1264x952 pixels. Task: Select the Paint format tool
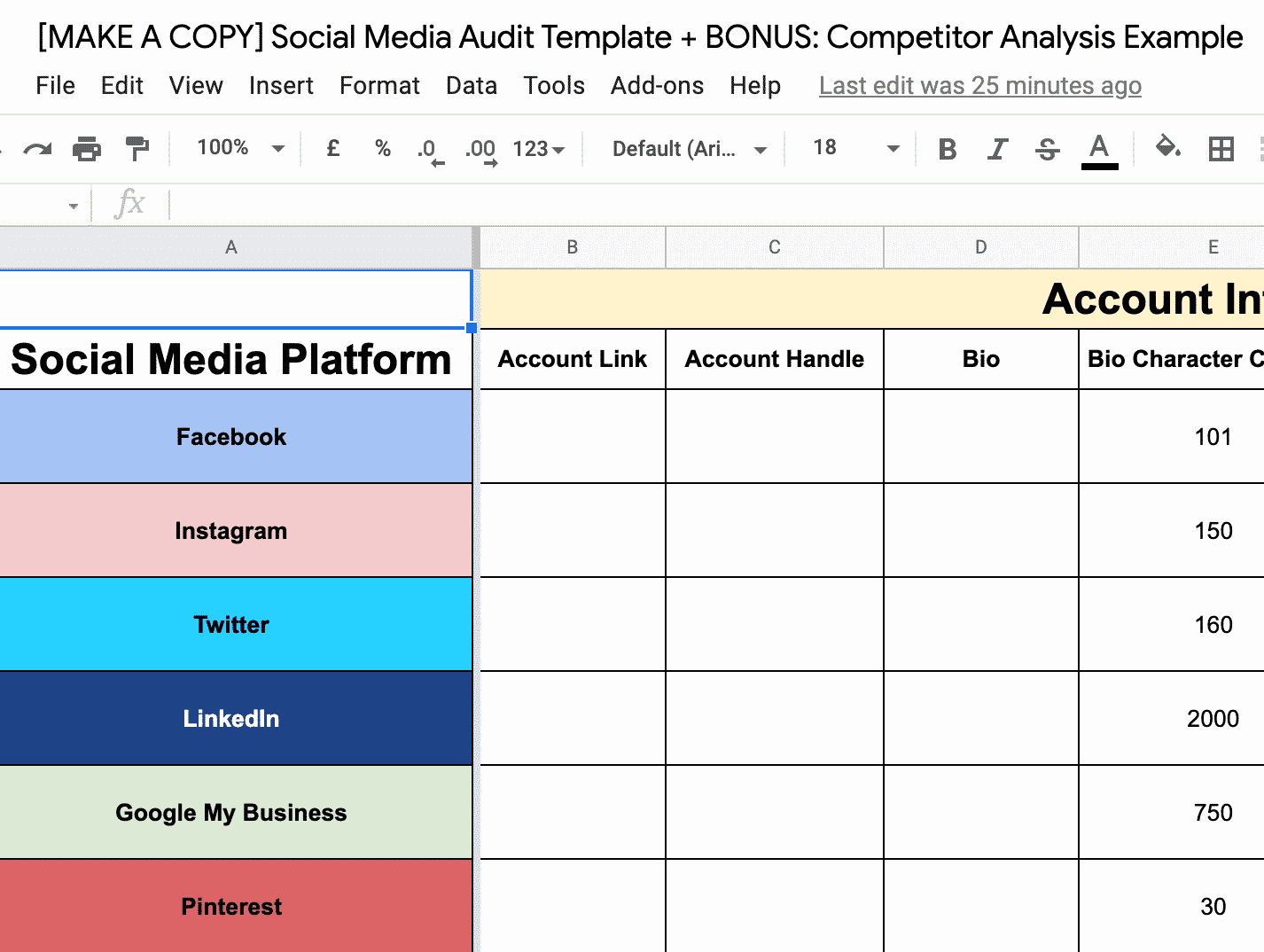137,148
